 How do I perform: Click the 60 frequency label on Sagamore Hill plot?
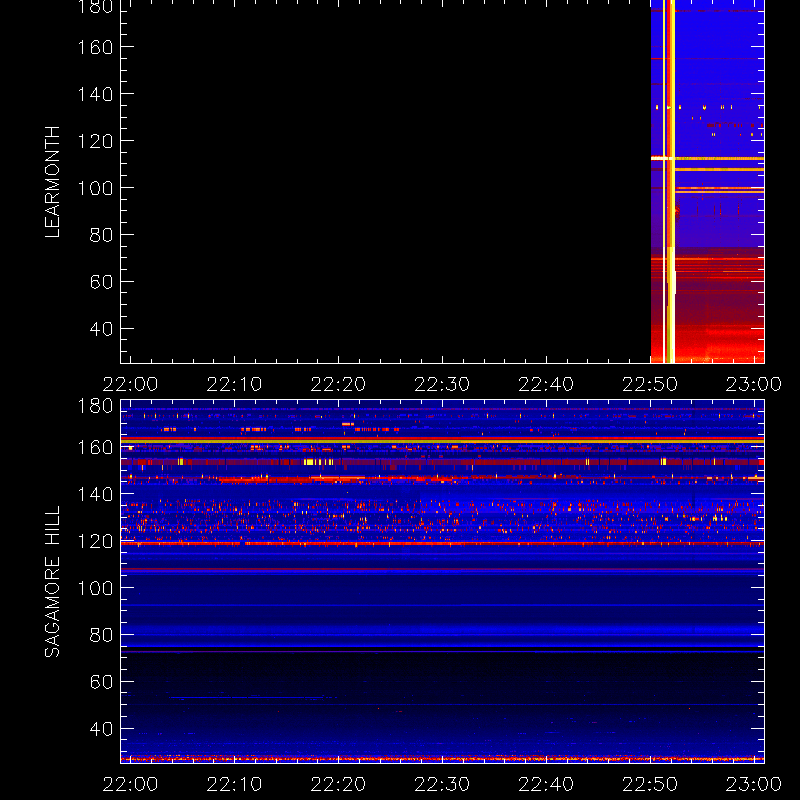point(101,682)
